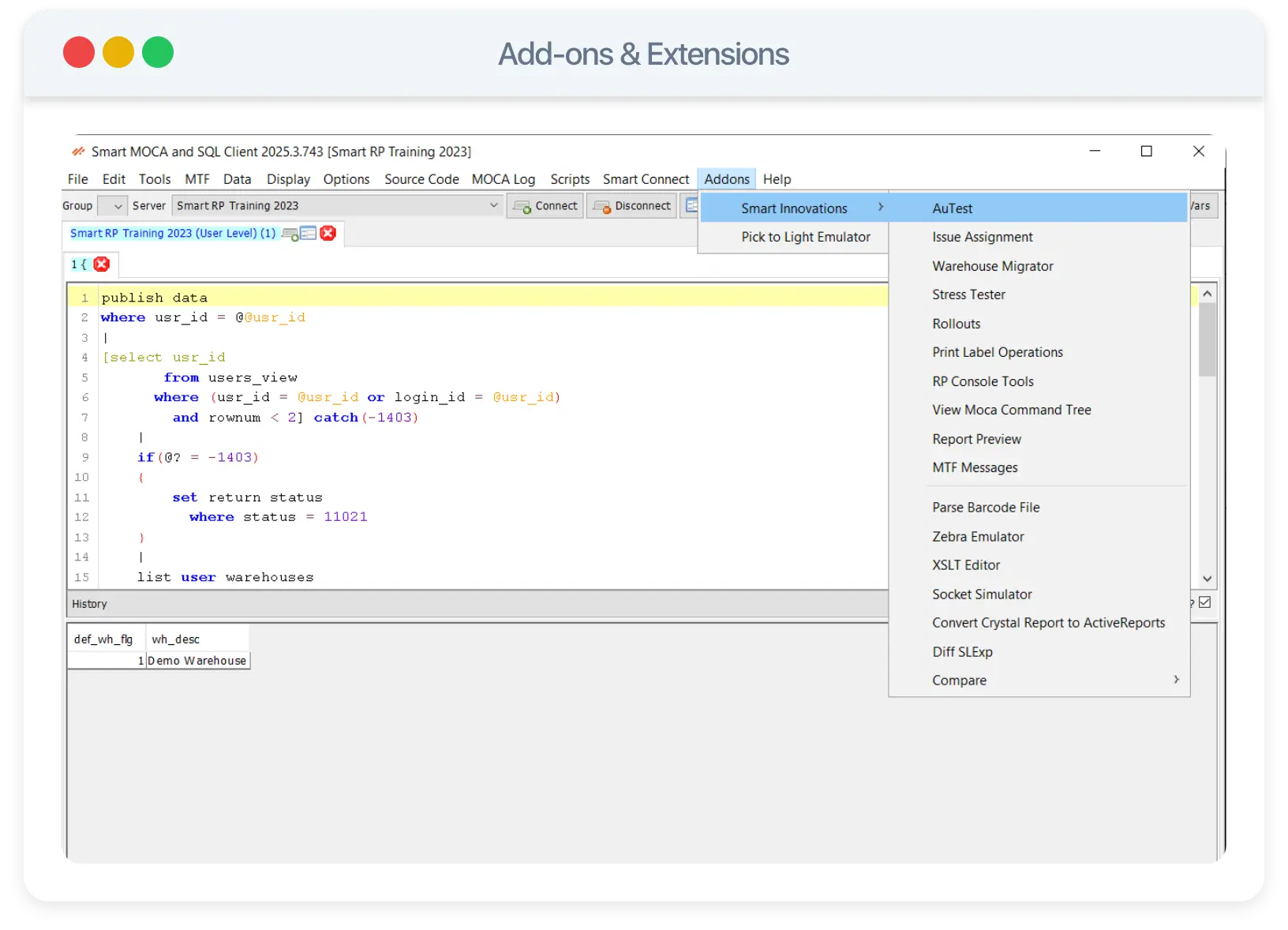Select the Demo Warehouse cell
This screenshot has height=930, width=1288.
click(x=197, y=661)
